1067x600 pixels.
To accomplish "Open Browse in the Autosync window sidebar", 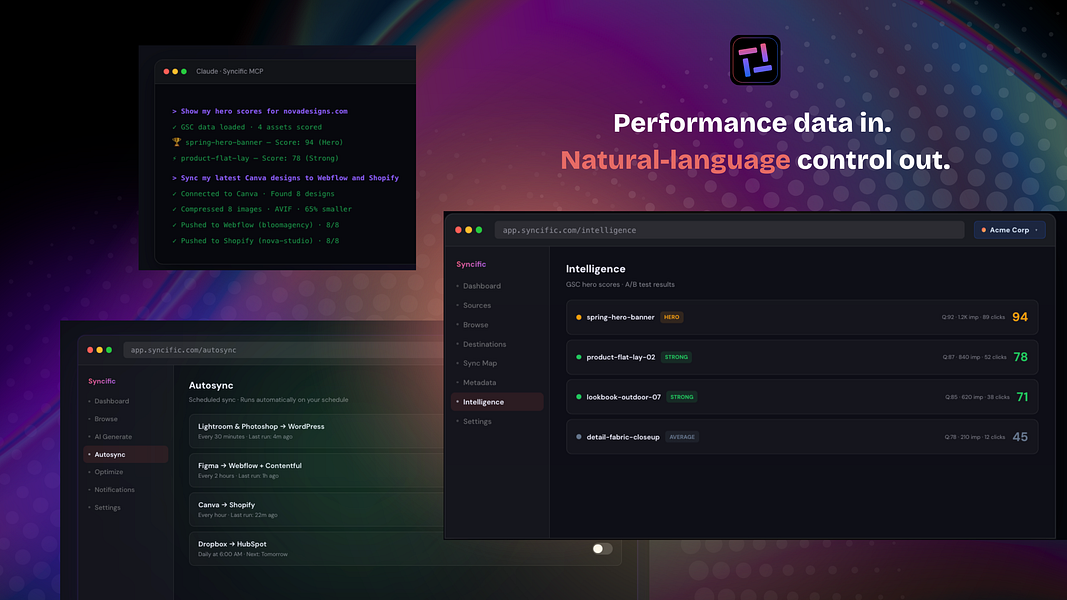I will click(x=105, y=419).
